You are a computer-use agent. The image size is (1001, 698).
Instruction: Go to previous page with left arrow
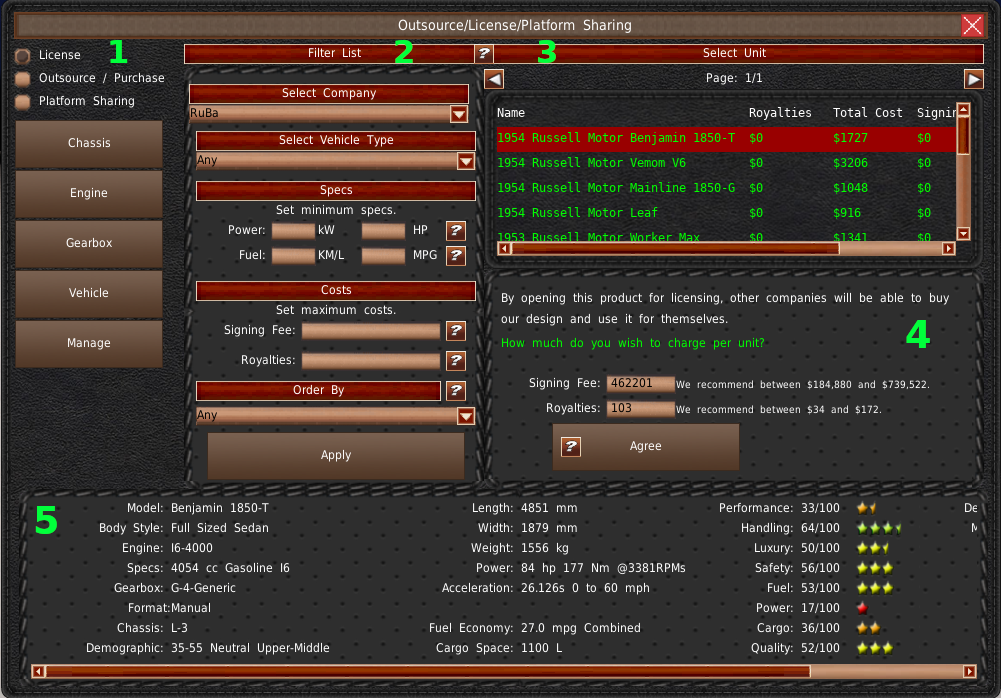pos(494,79)
